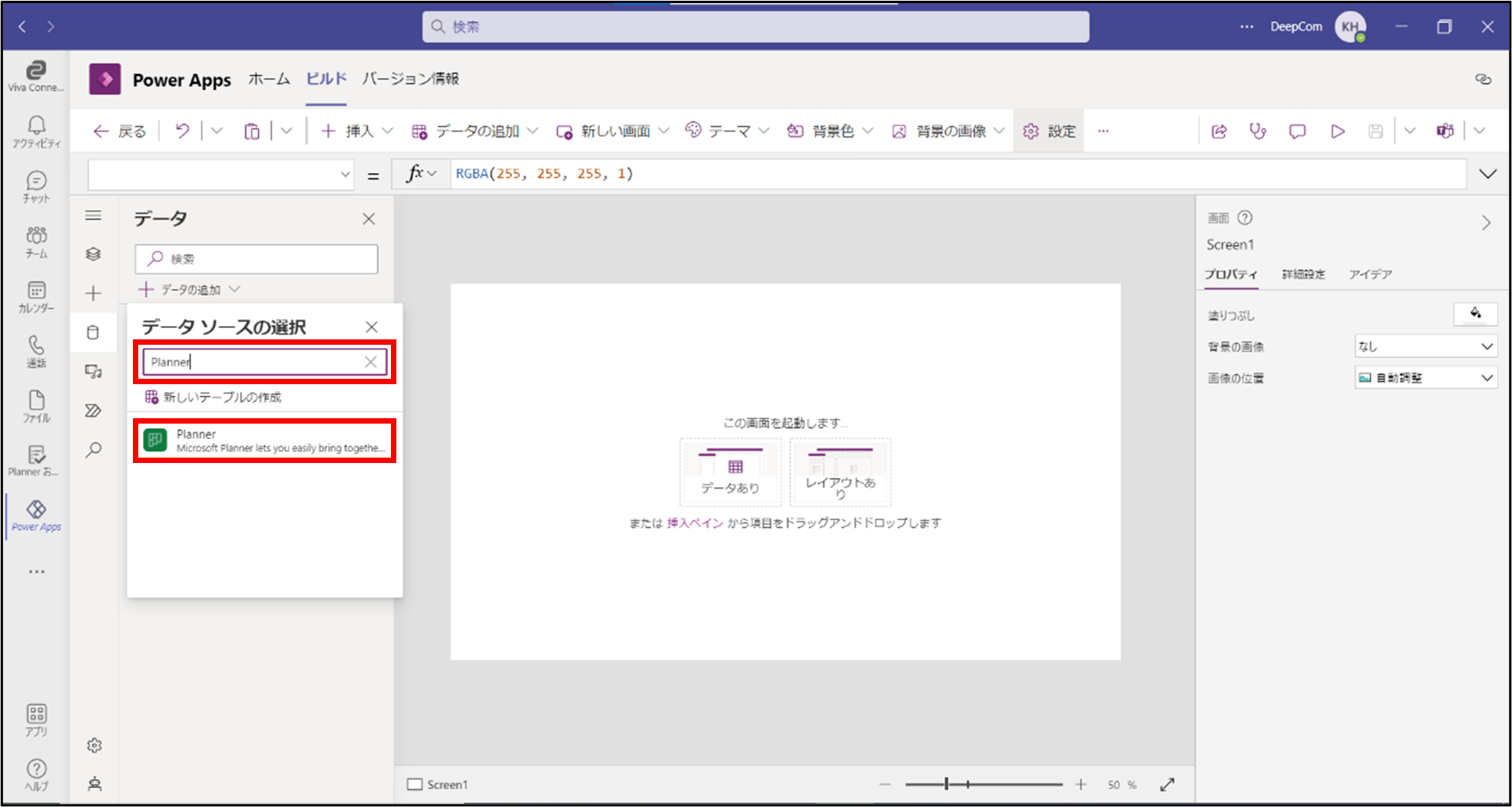
Task: Toggle the hamburger menu in left rail
Action: point(93,216)
